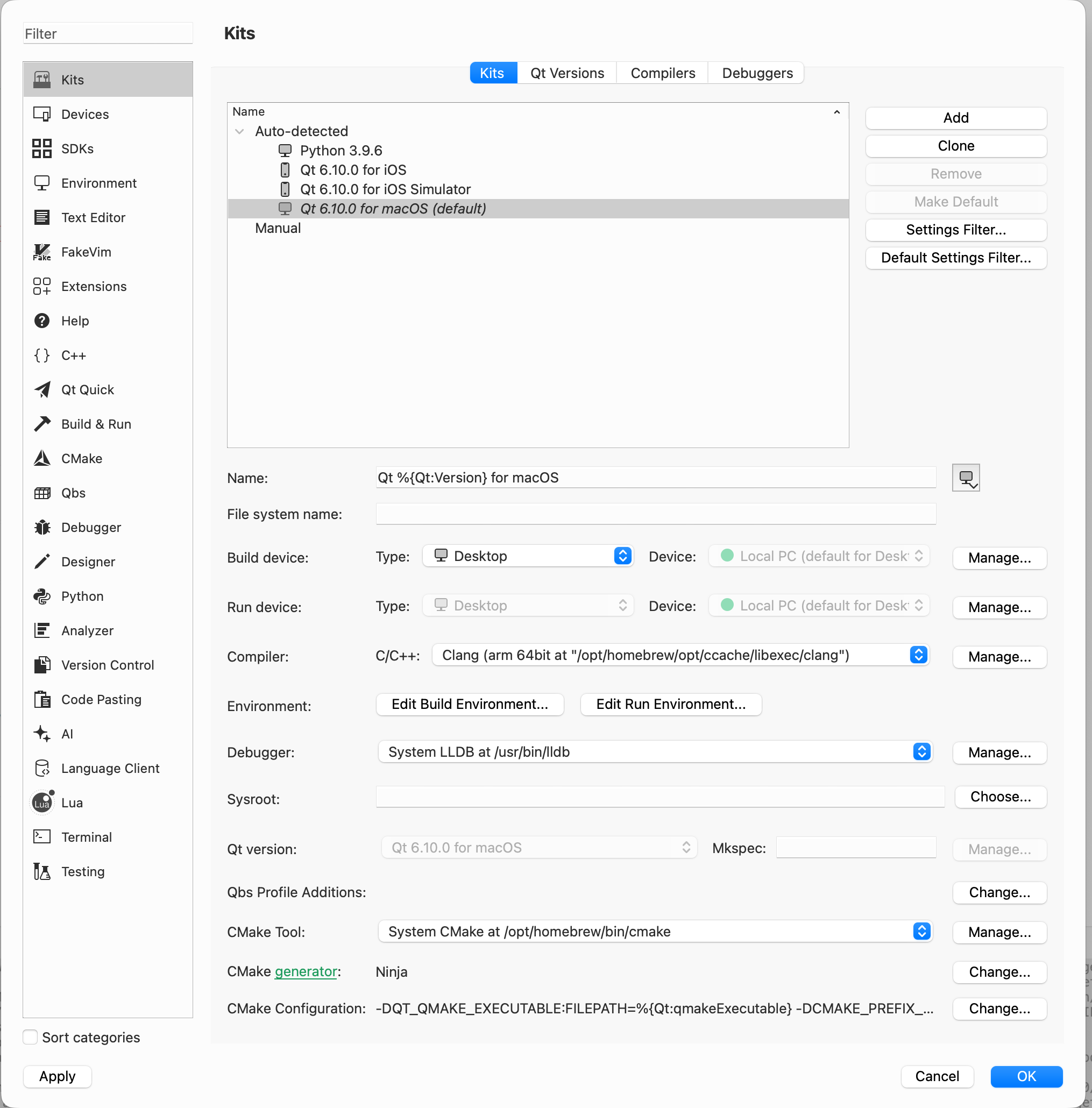Open the Build & Run hammer icon
Viewport: 1092px width, 1108px height.
tap(42, 424)
